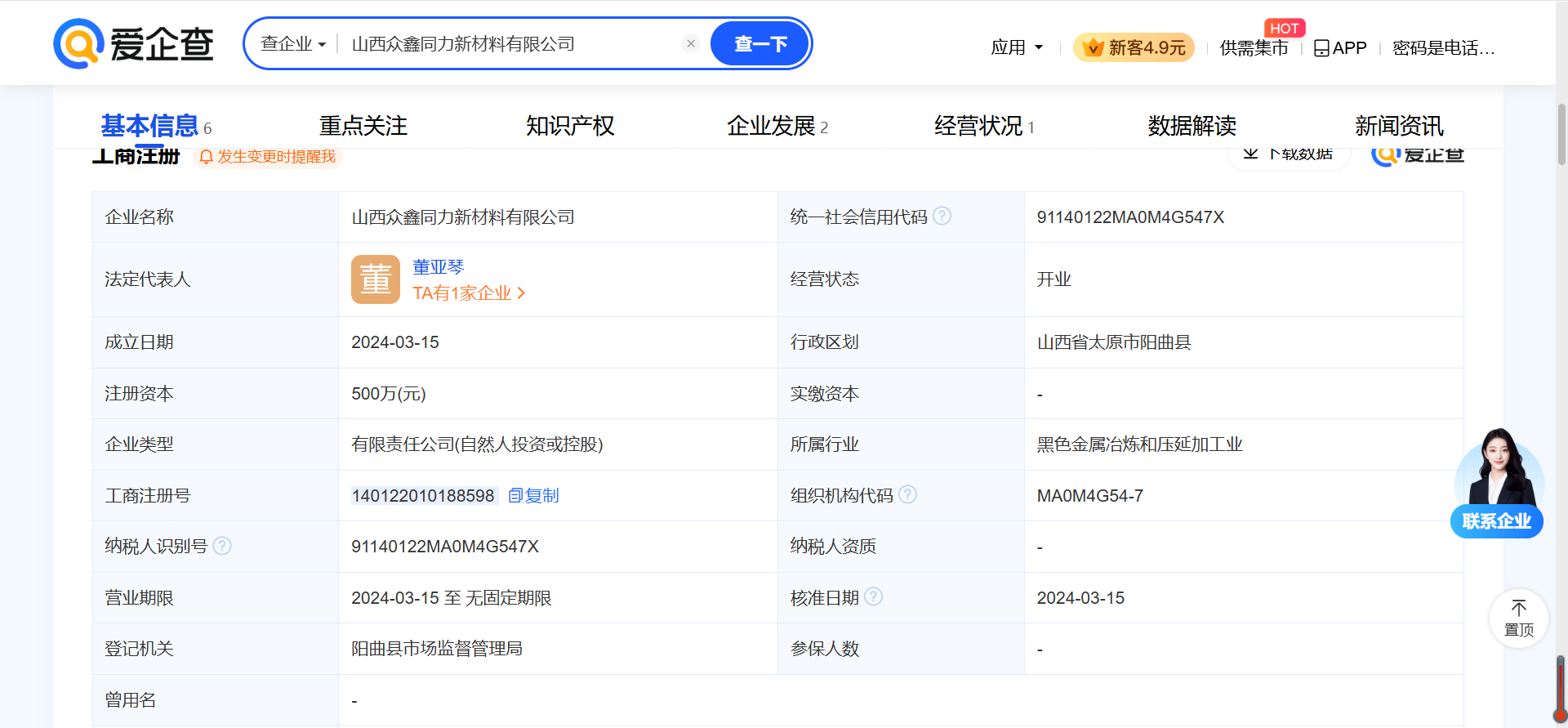
Task: Switch to 知识产权 tab
Action: 570,126
